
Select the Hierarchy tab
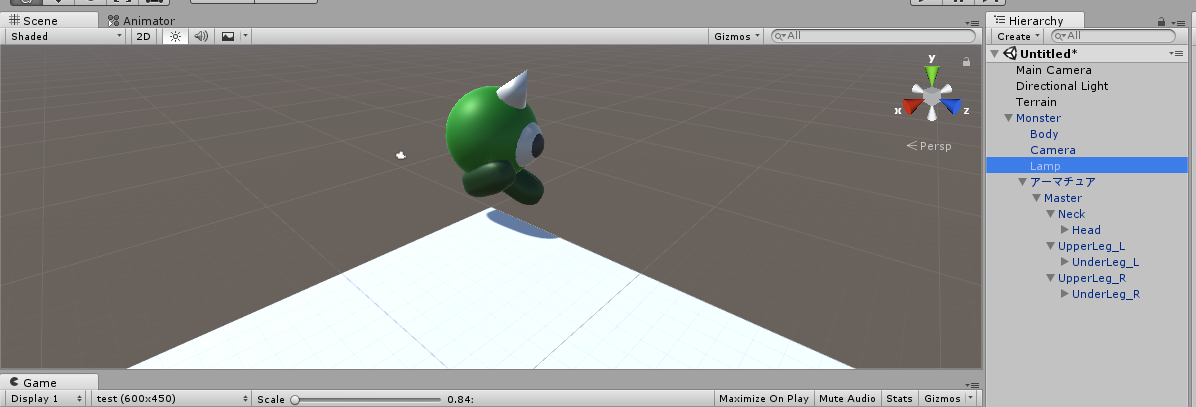tap(1034, 21)
